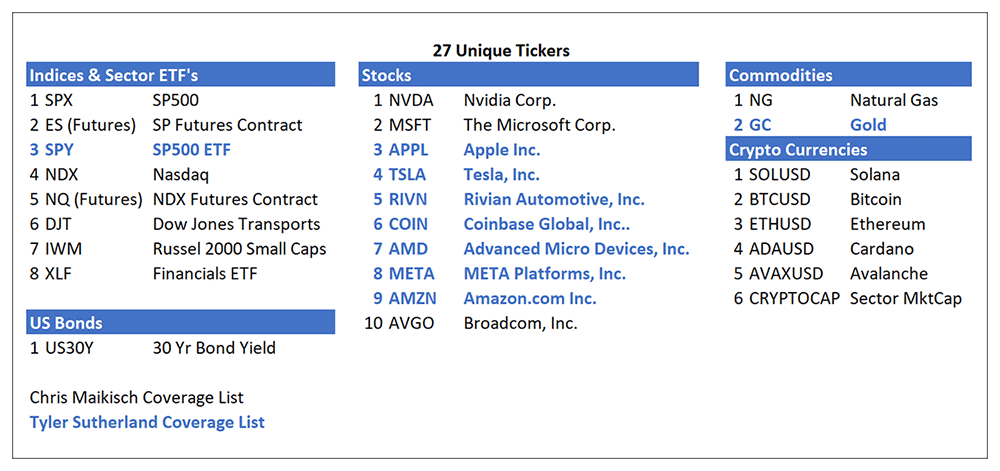The height and width of the screenshot is (471, 1000).
Task: Click Tesla, Inc. entry
Action: [501, 174]
